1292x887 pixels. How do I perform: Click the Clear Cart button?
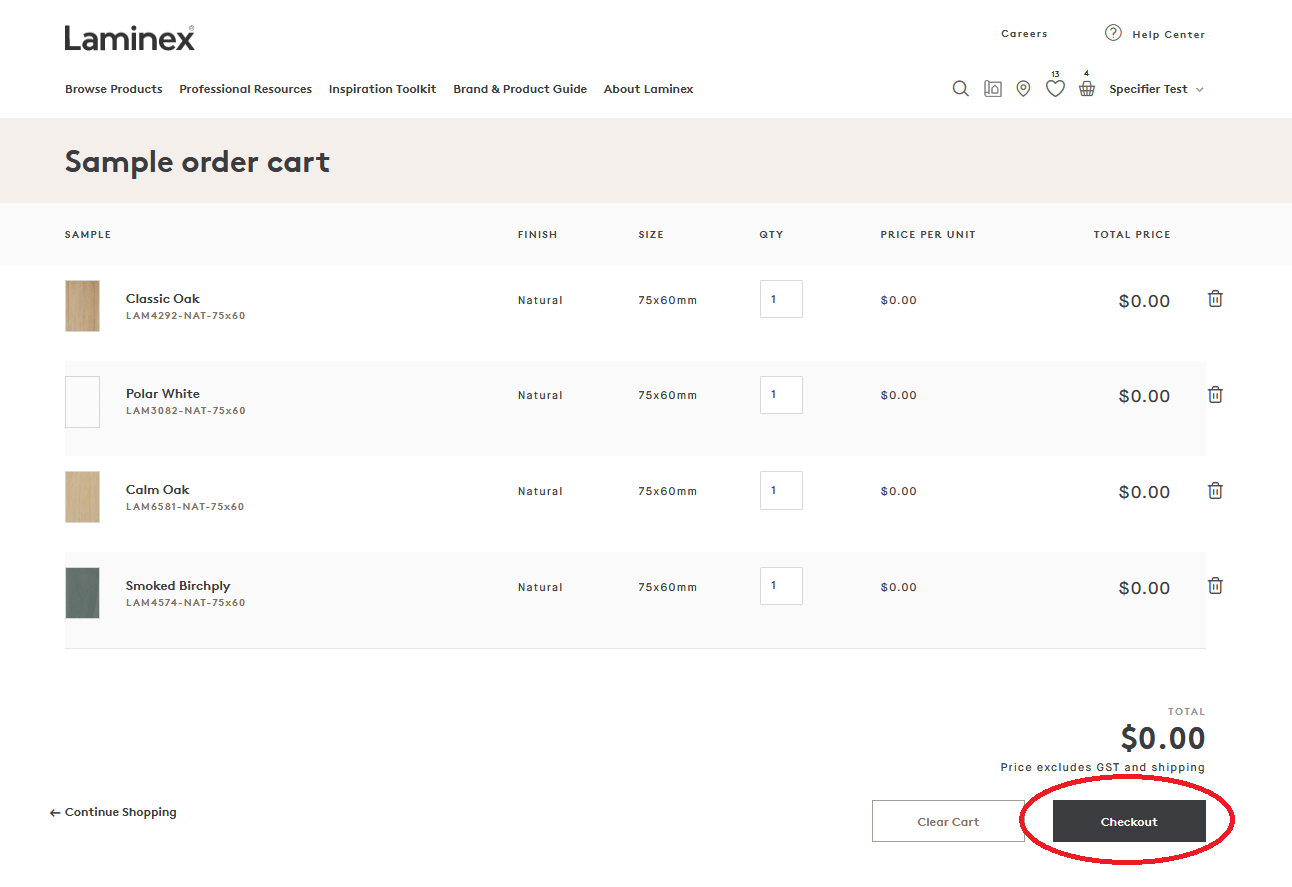(947, 821)
